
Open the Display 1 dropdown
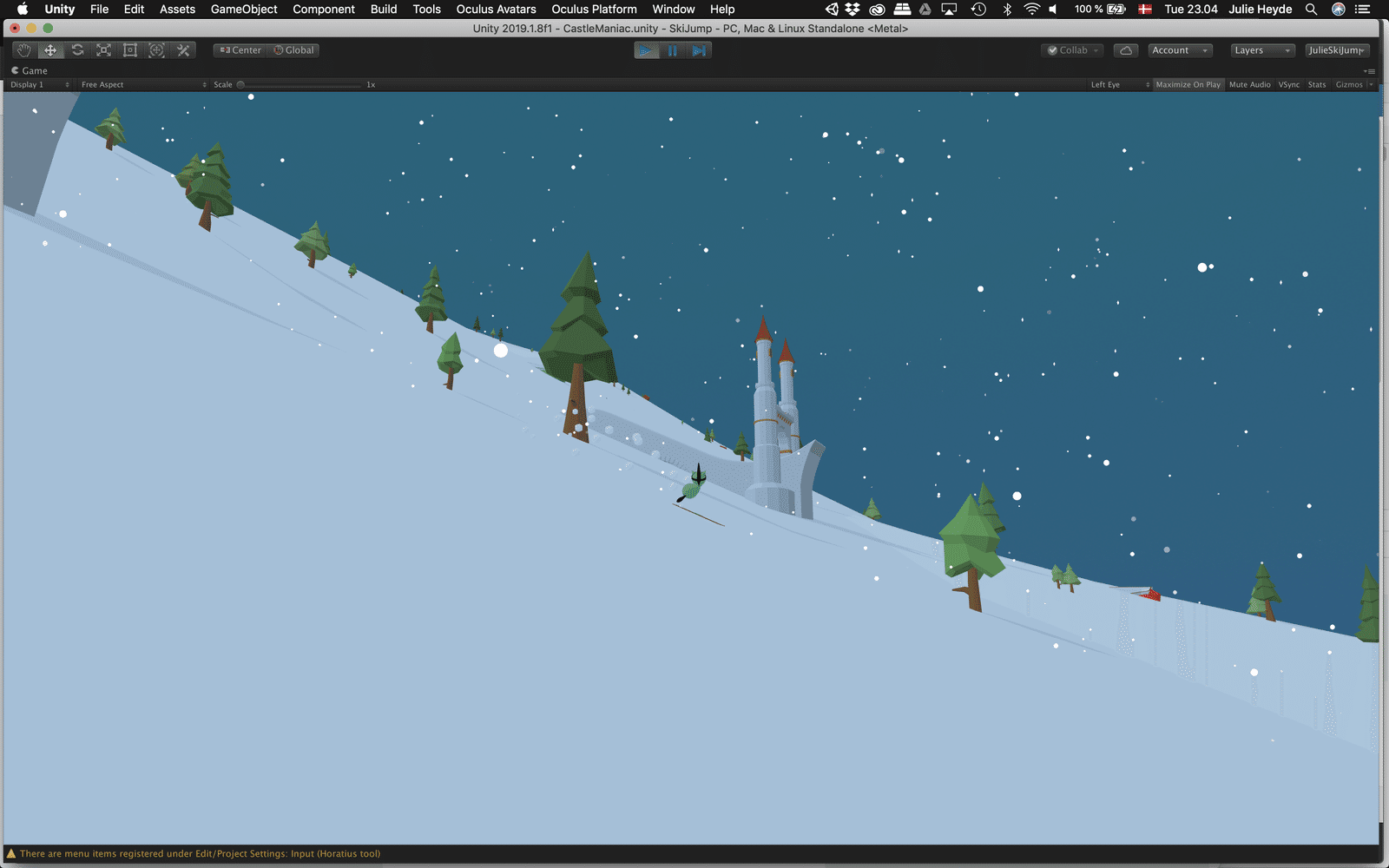(x=39, y=84)
